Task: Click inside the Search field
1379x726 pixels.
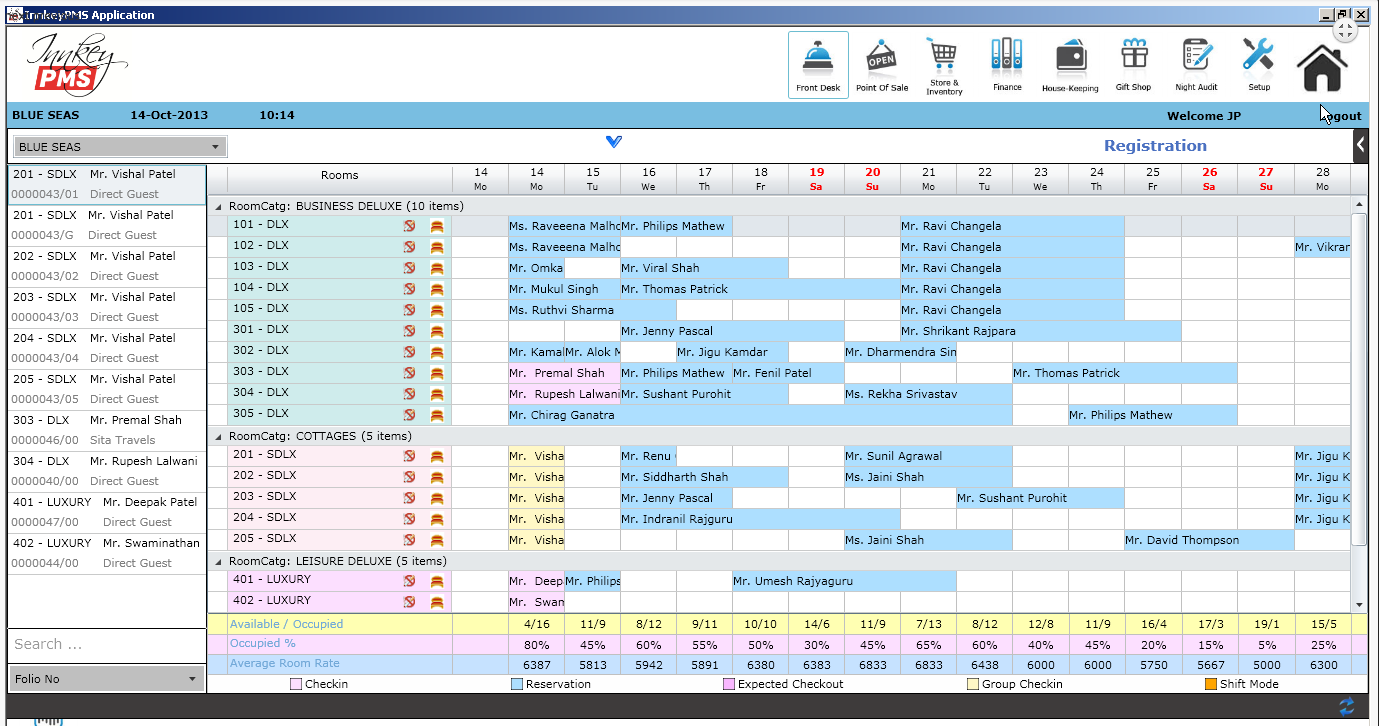Action: pyautogui.click(x=100, y=645)
